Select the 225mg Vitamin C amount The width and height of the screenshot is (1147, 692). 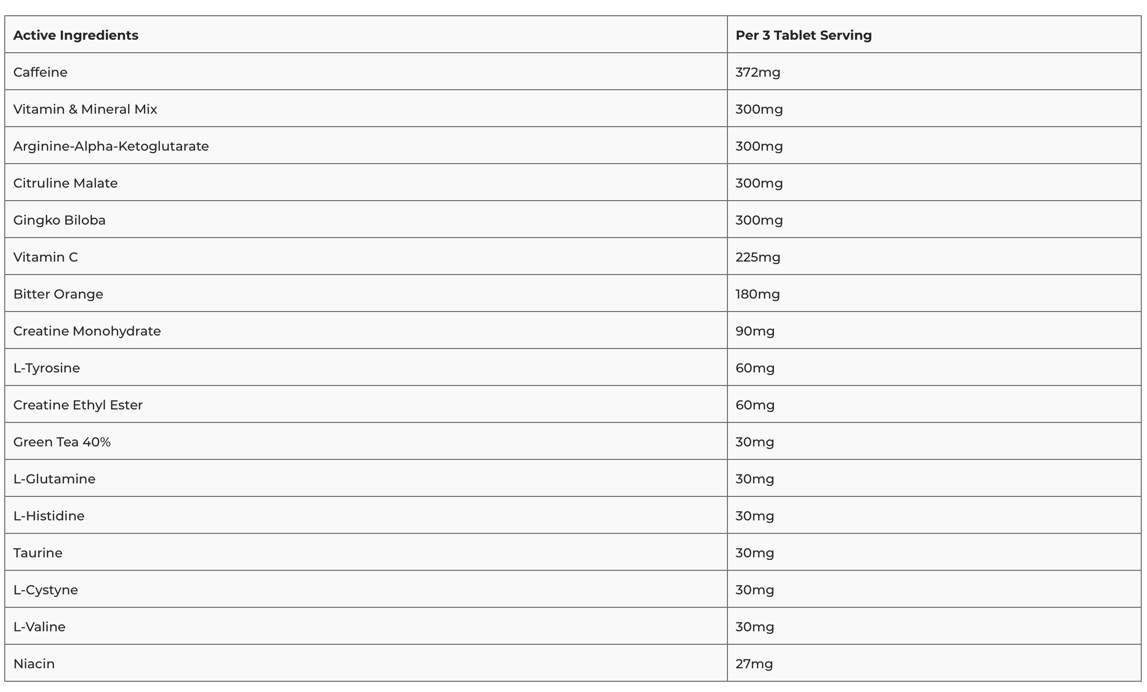[x=934, y=257]
